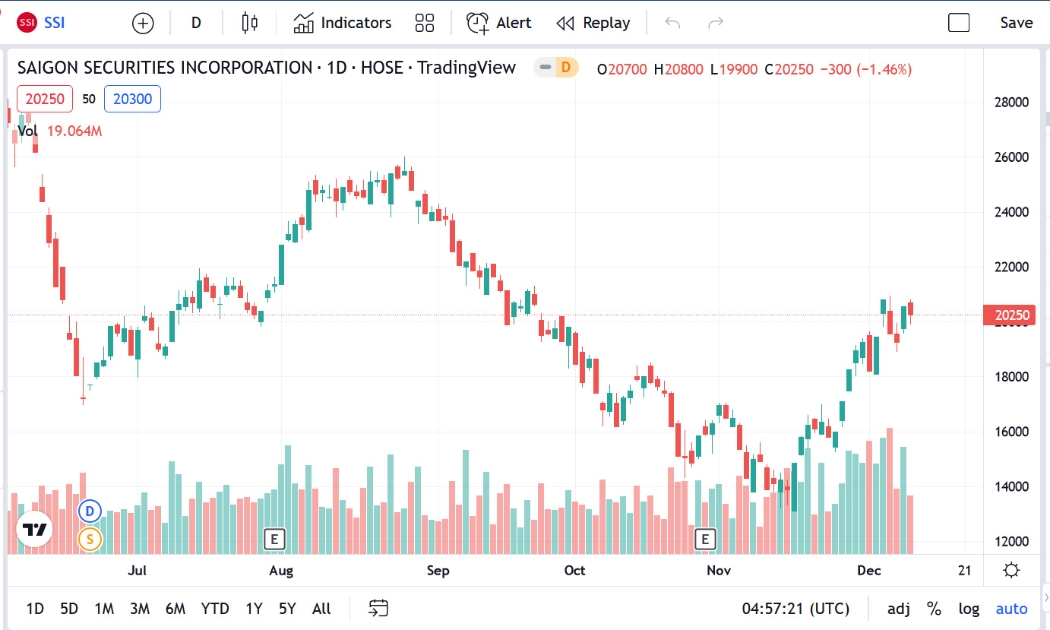
Task: Open the D interval dropdown
Action: coord(196,23)
